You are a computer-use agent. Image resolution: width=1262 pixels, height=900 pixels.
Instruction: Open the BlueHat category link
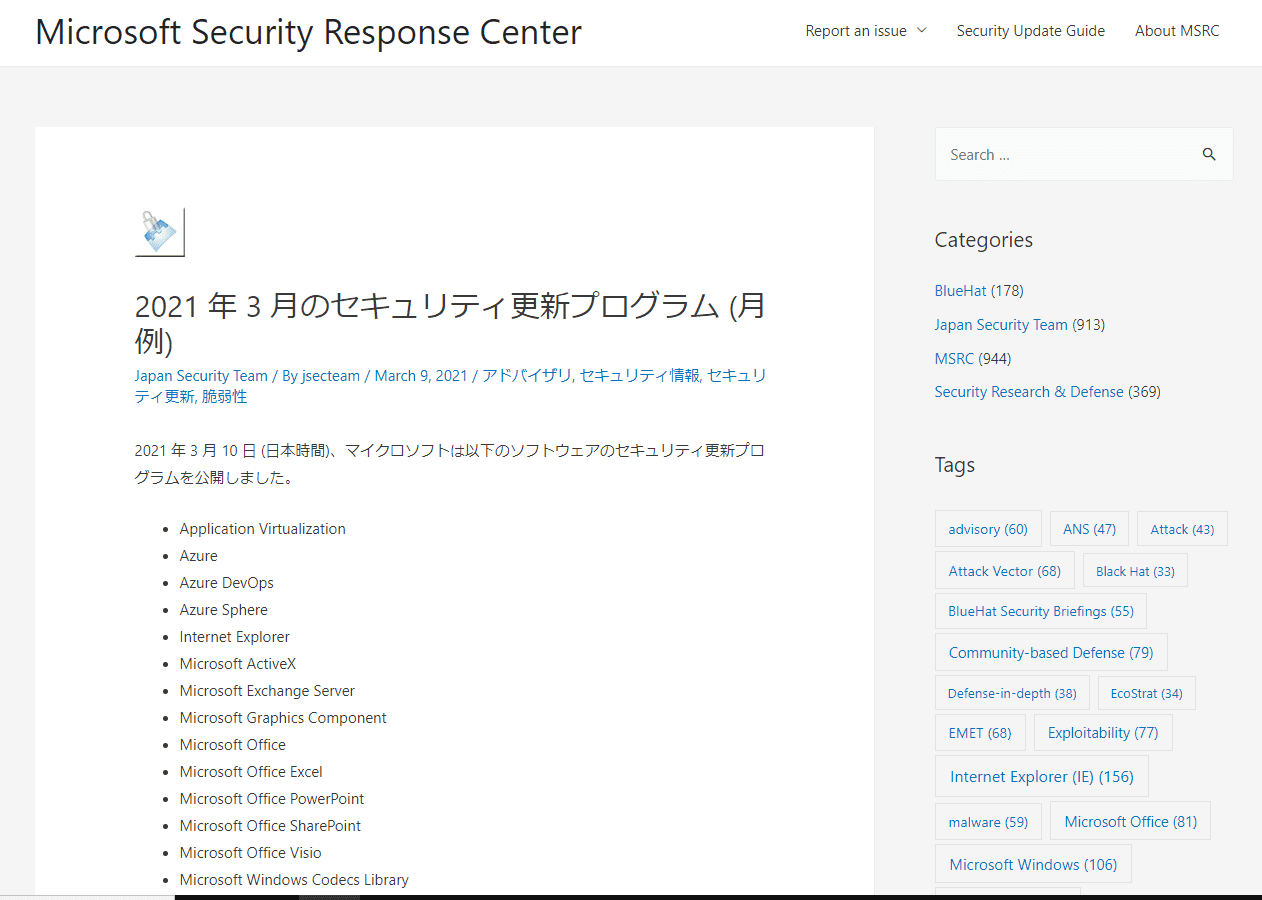pyautogui.click(x=960, y=291)
